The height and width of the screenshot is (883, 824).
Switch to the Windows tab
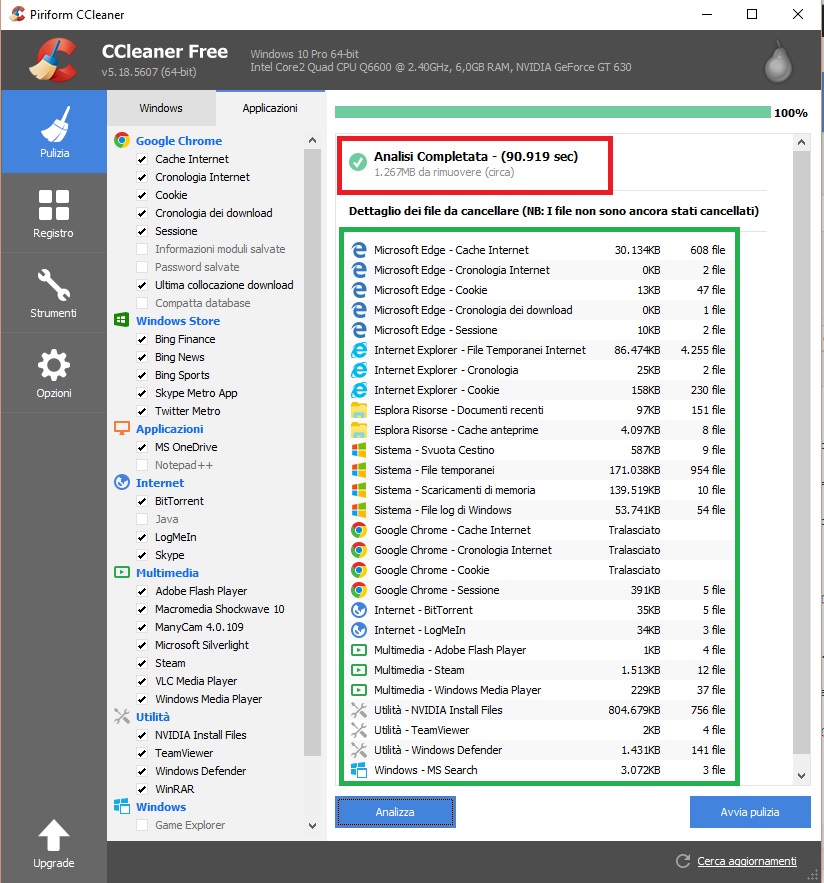tap(161, 108)
